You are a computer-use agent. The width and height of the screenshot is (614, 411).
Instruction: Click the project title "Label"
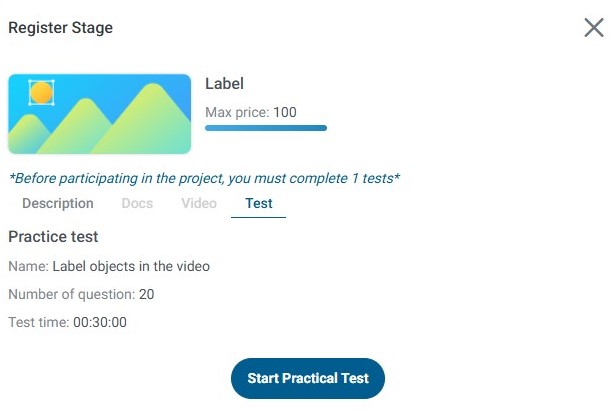224,84
